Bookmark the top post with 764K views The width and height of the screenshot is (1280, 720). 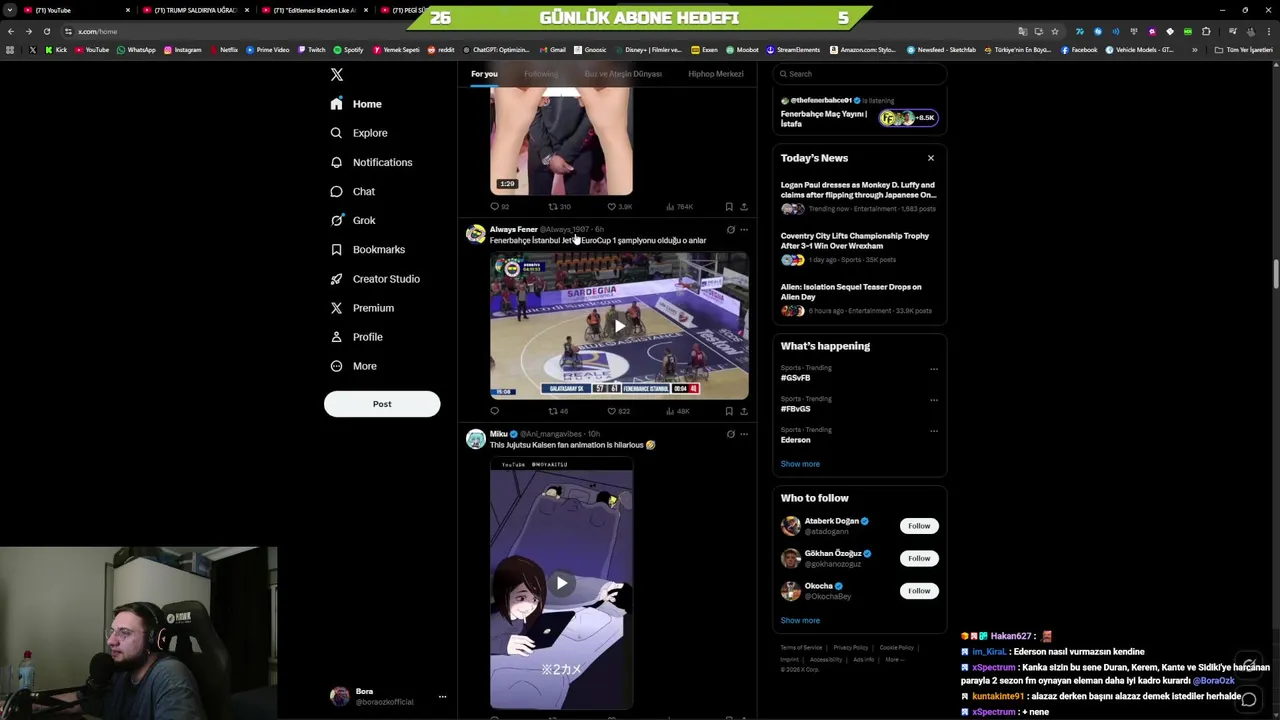[x=729, y=207]
